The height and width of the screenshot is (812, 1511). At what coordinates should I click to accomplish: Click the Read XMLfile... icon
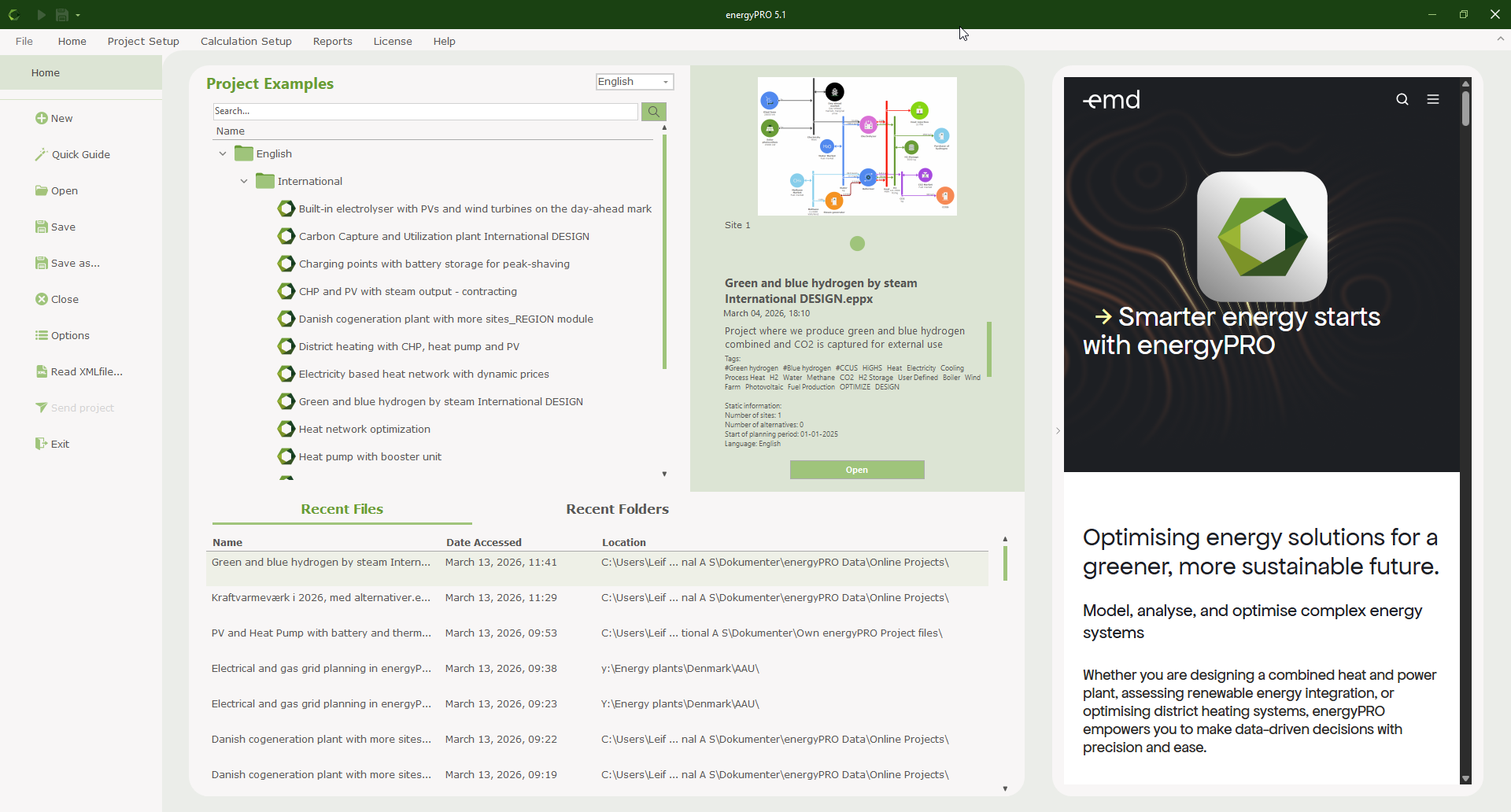click(42, 371)
